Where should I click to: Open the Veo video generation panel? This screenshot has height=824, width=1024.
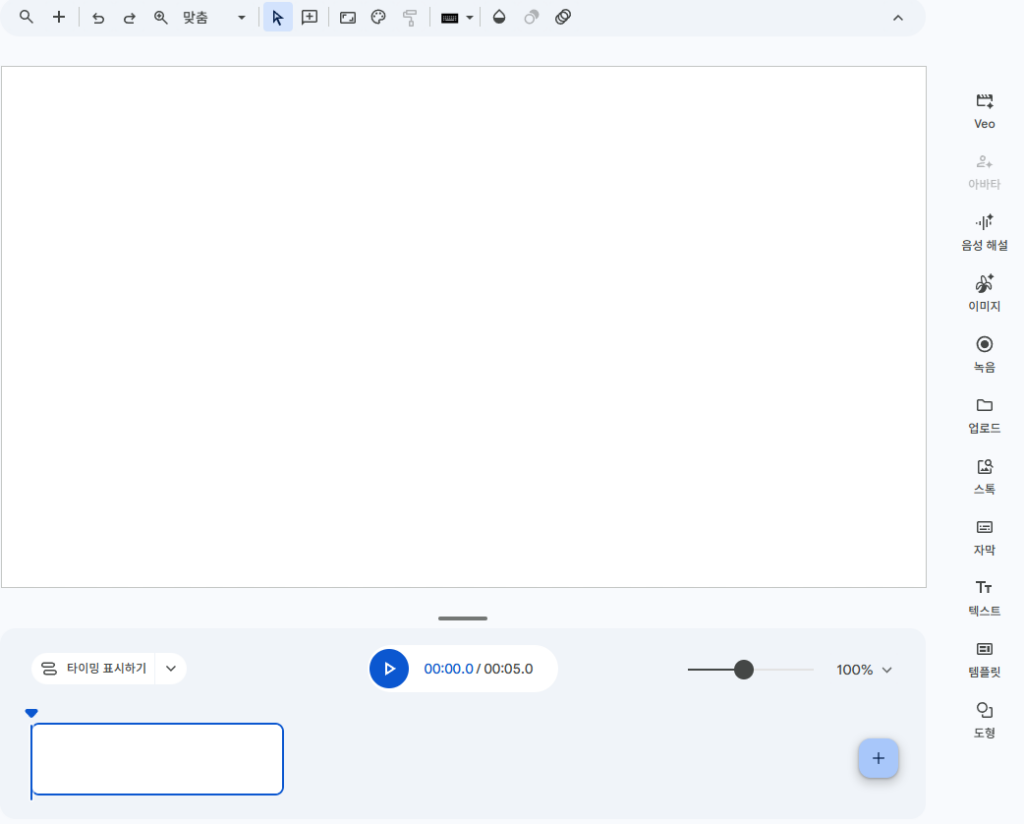(x=984, y=112)
